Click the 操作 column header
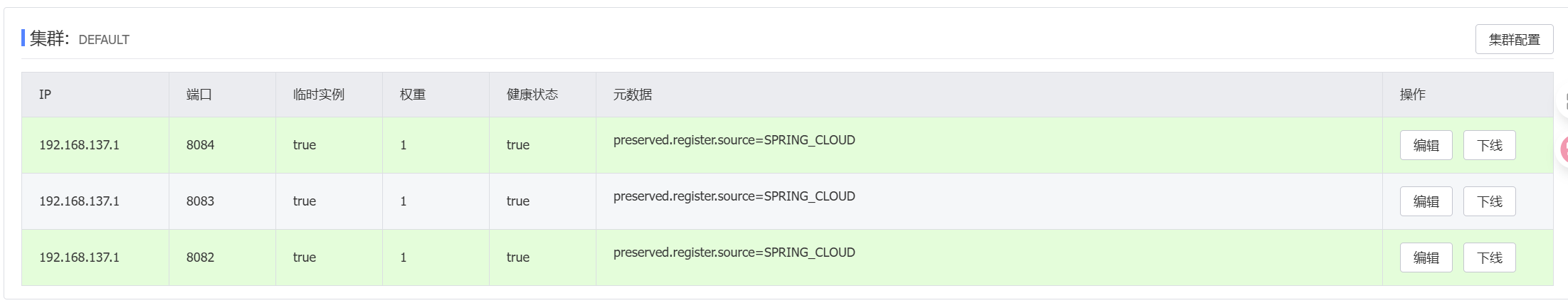Viewport: 1568px width, 308px height. click(x=1412, y=95)
